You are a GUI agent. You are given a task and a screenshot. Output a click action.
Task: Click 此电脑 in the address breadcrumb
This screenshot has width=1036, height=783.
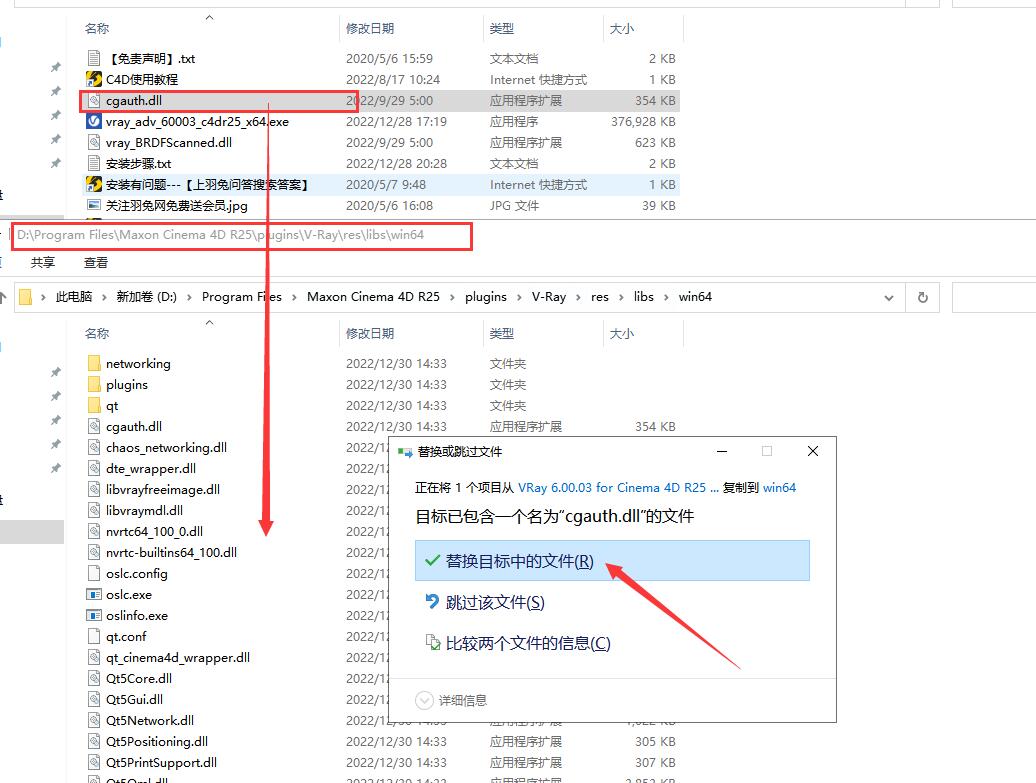pos(74,297)
